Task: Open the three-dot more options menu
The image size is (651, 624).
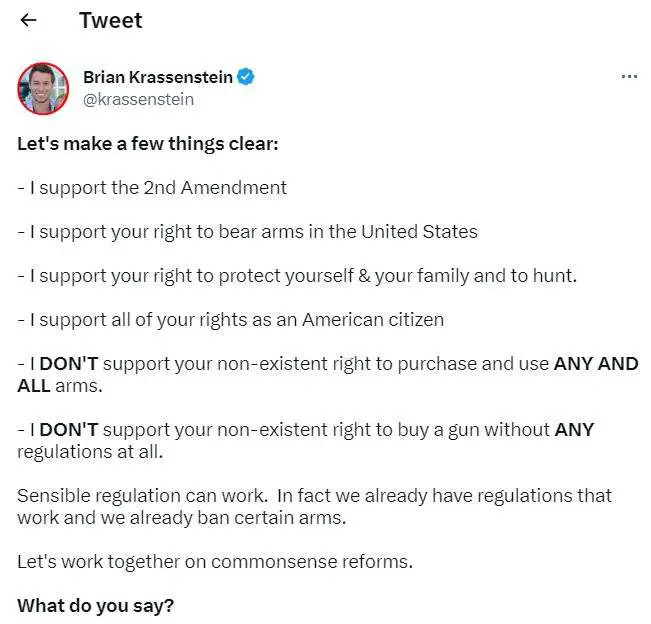Action: (x=629, y=76)
